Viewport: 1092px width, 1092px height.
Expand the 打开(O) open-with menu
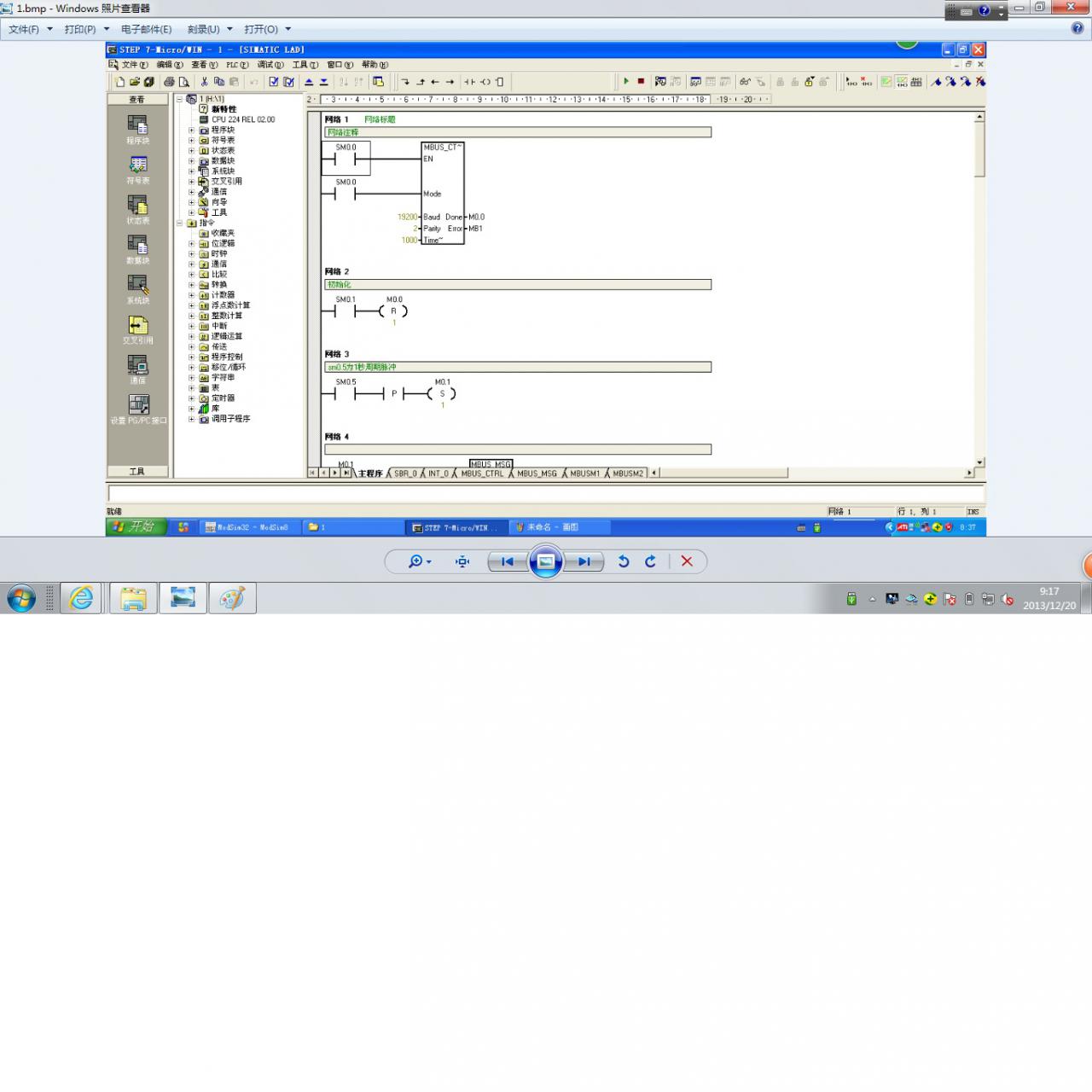pyautogui.click(x=267, y=29)
